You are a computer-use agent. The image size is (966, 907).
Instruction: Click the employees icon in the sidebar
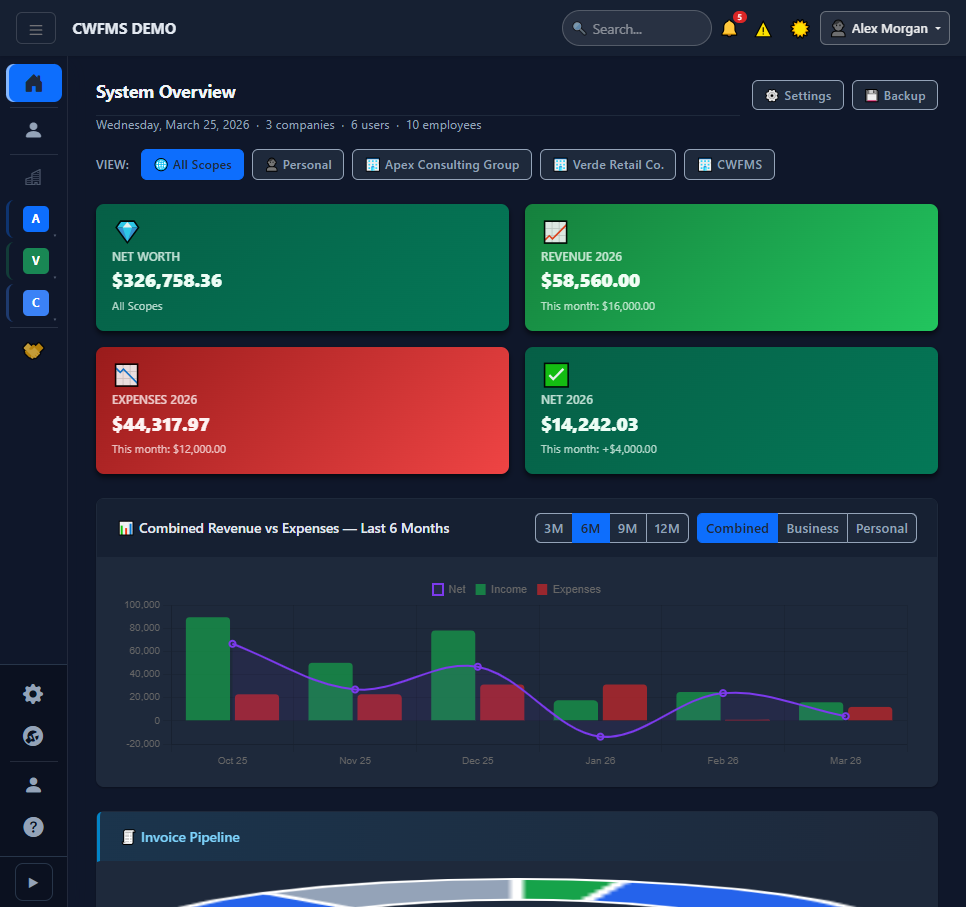coord(33,130)
